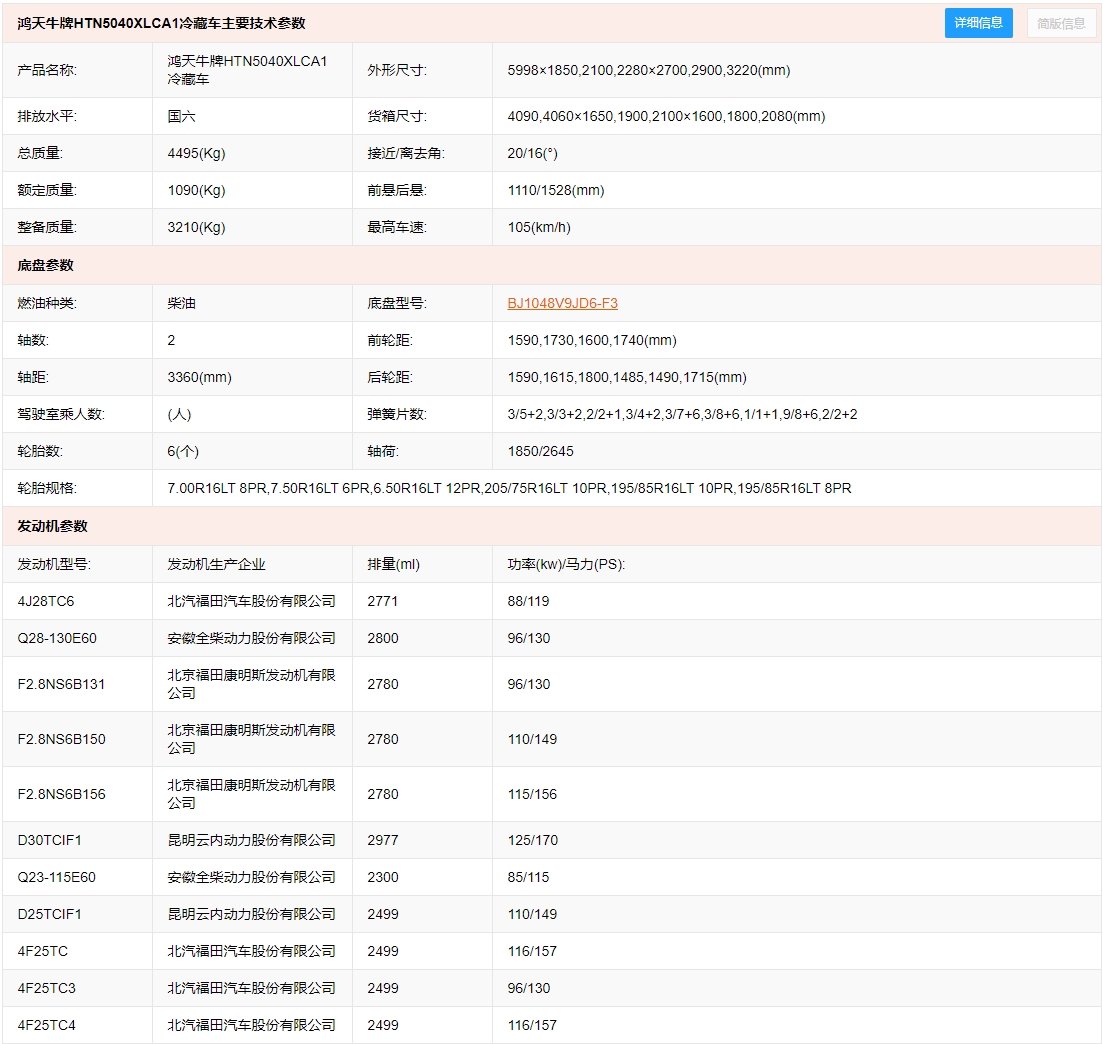This screenshot has width=1103, height=1044.
Task: Click the emission level value 国六
Action: pos(181,116)
